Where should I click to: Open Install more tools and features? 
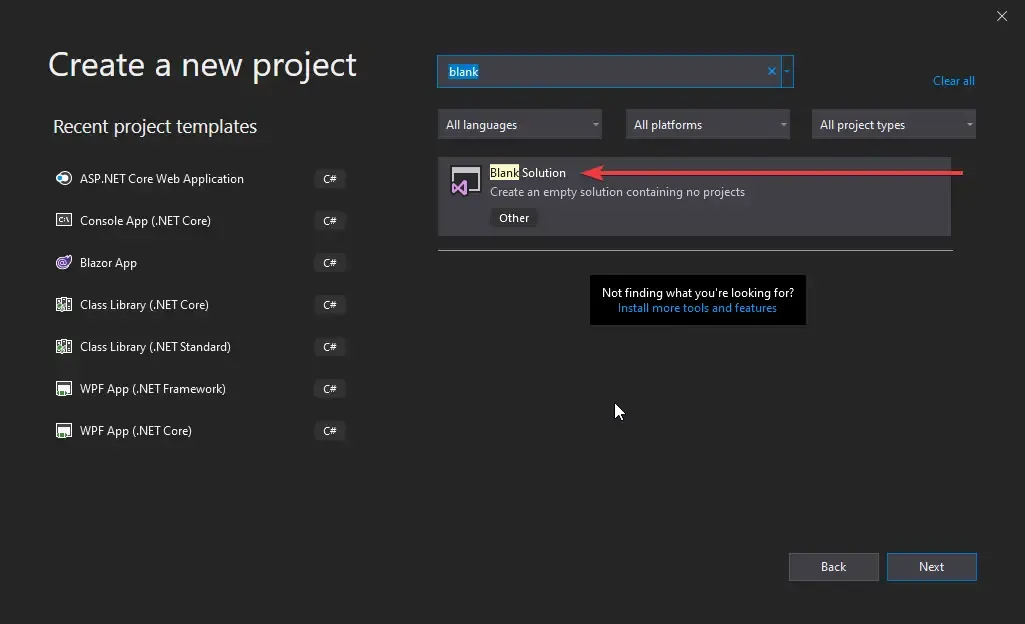tap(696, 307)
